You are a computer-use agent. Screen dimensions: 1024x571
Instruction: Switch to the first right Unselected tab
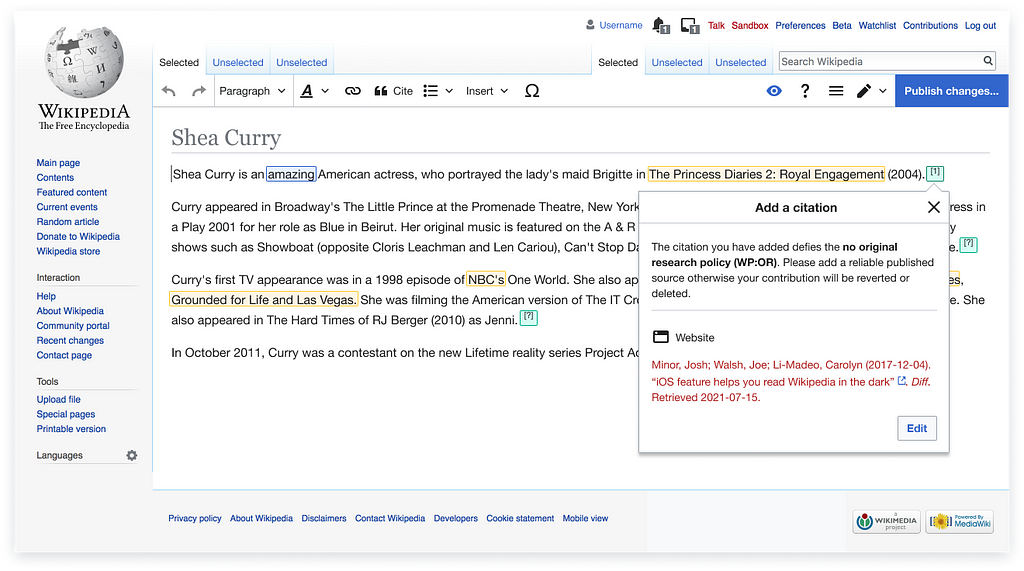click(677, 62)
